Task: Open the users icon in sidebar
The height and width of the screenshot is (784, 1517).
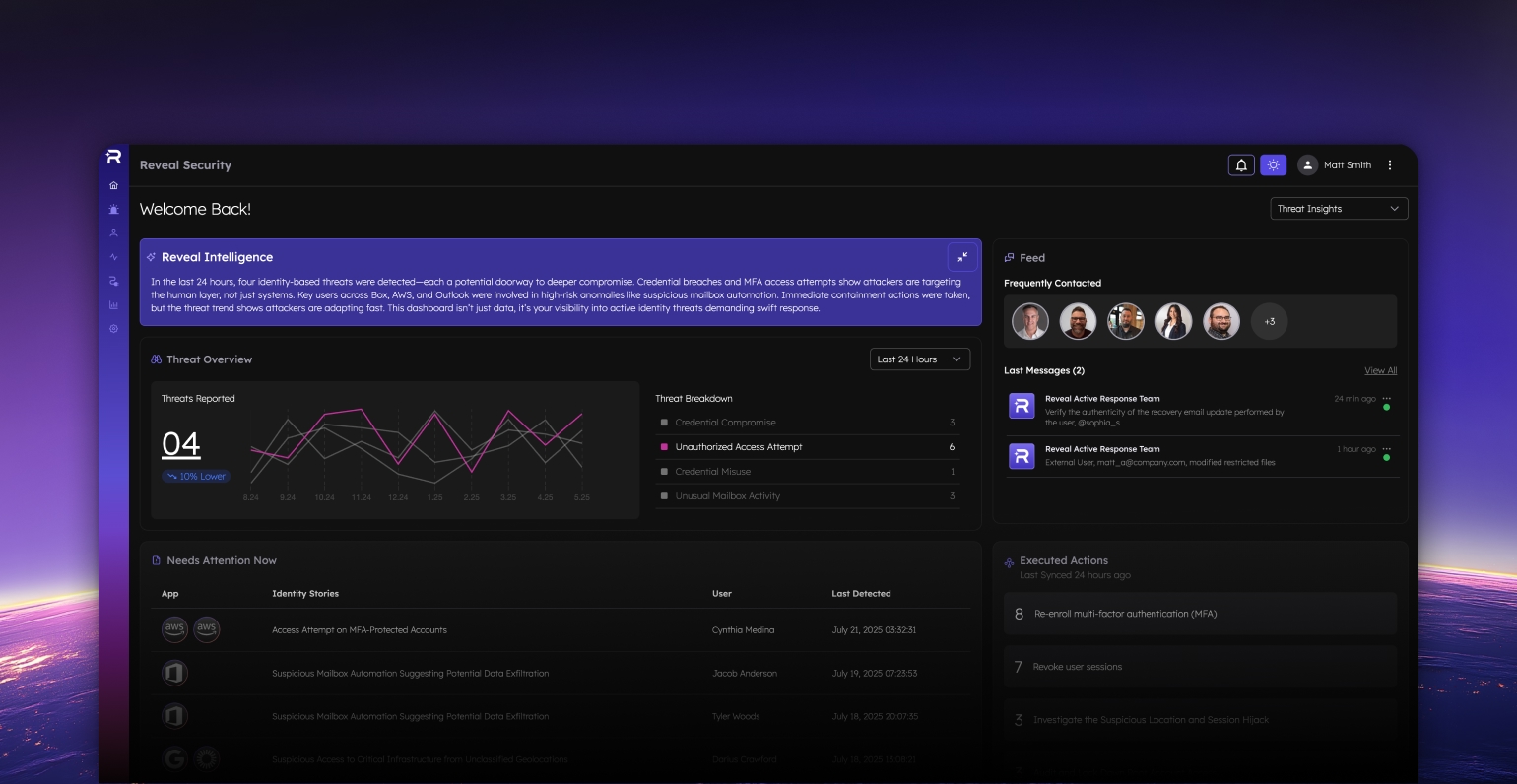Action: [113, 233]
